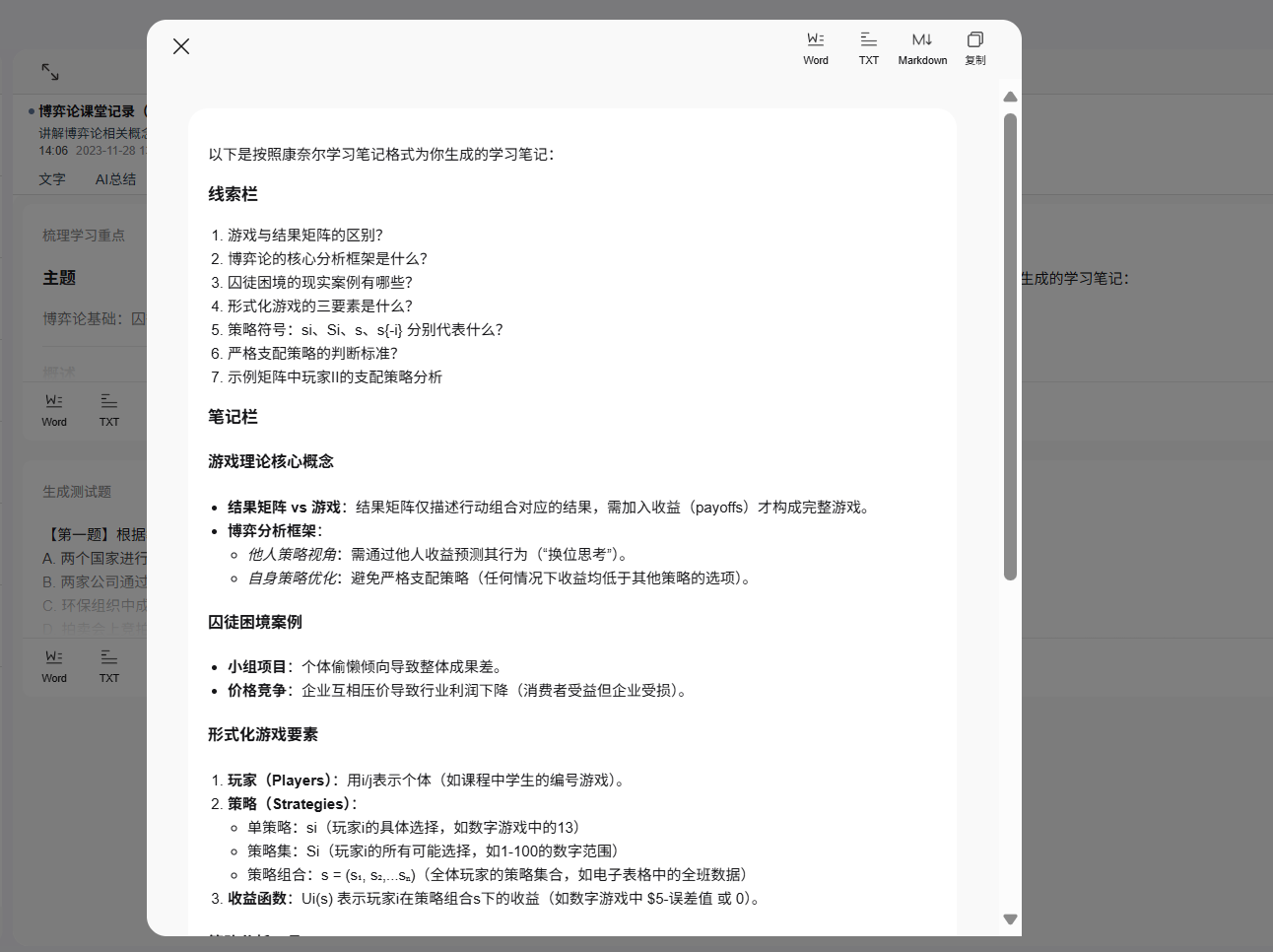The height and width of the screenshot is (952, 1273).
Task: Click the dialog vertical scrollbar thumb
Action: 1010,347
